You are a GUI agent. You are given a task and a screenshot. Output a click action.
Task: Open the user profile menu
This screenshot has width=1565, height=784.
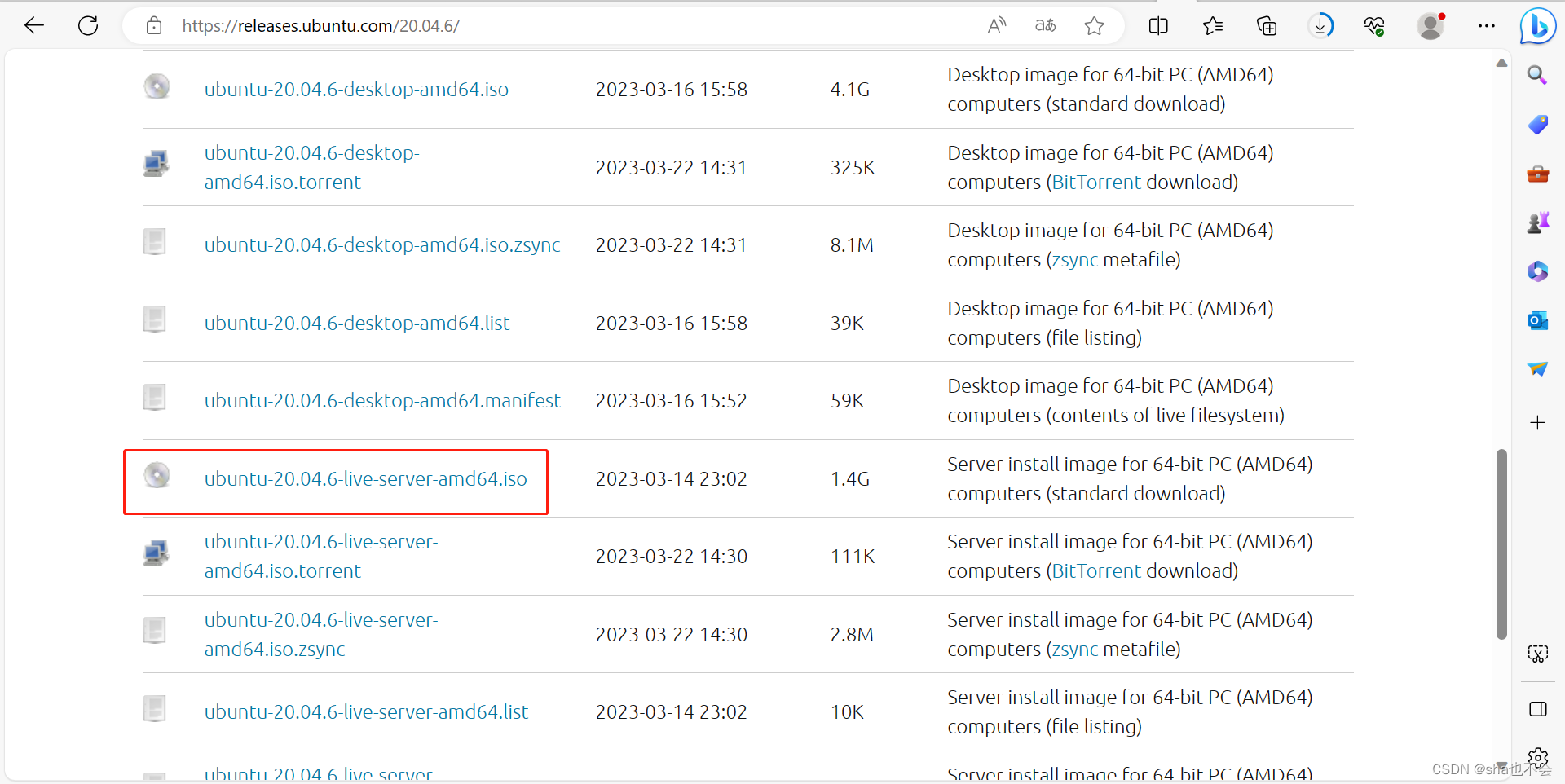coord(1431,26)
